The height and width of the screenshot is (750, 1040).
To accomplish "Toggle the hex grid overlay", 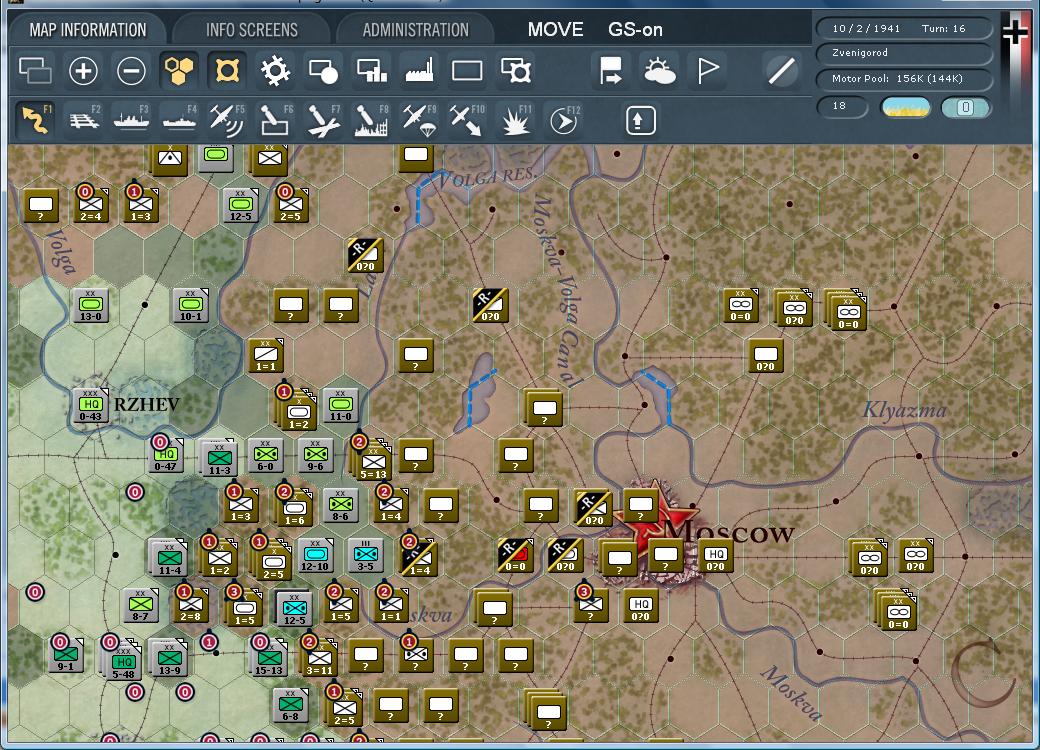I will (x=179, y=71).
